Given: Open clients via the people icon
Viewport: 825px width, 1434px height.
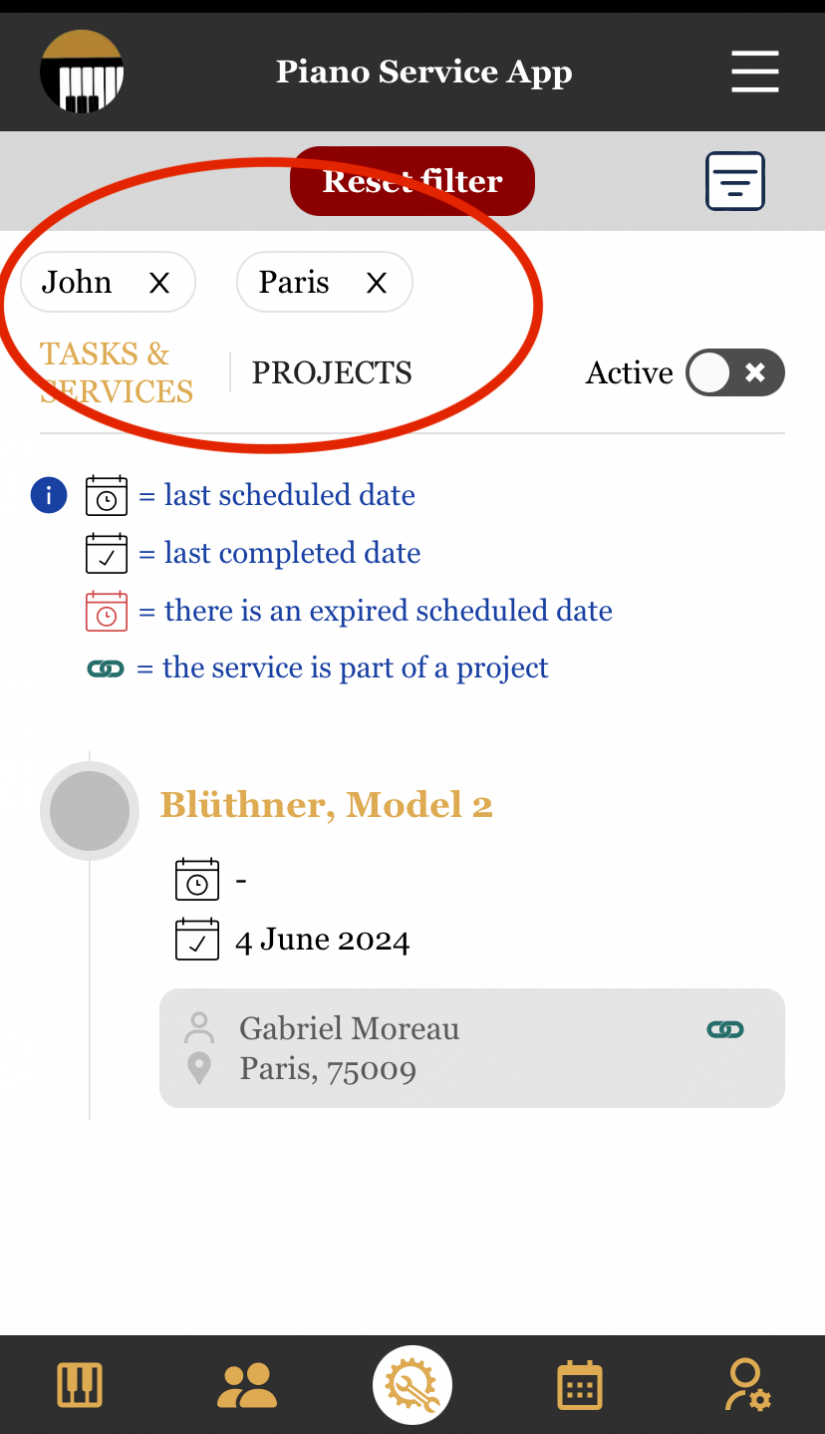Looking at the screenshot, I should (x=246, y=1386).
